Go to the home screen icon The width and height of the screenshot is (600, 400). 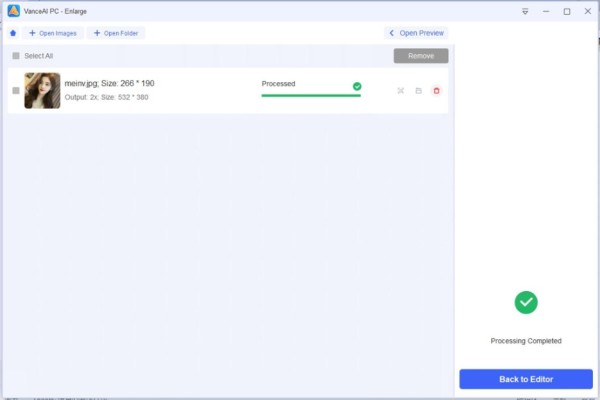13,33
